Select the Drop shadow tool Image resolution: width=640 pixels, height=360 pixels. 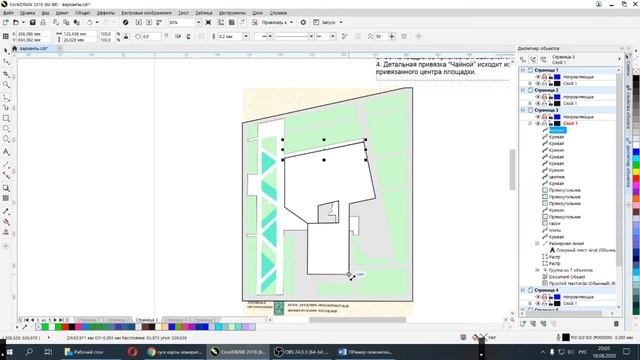6,188
